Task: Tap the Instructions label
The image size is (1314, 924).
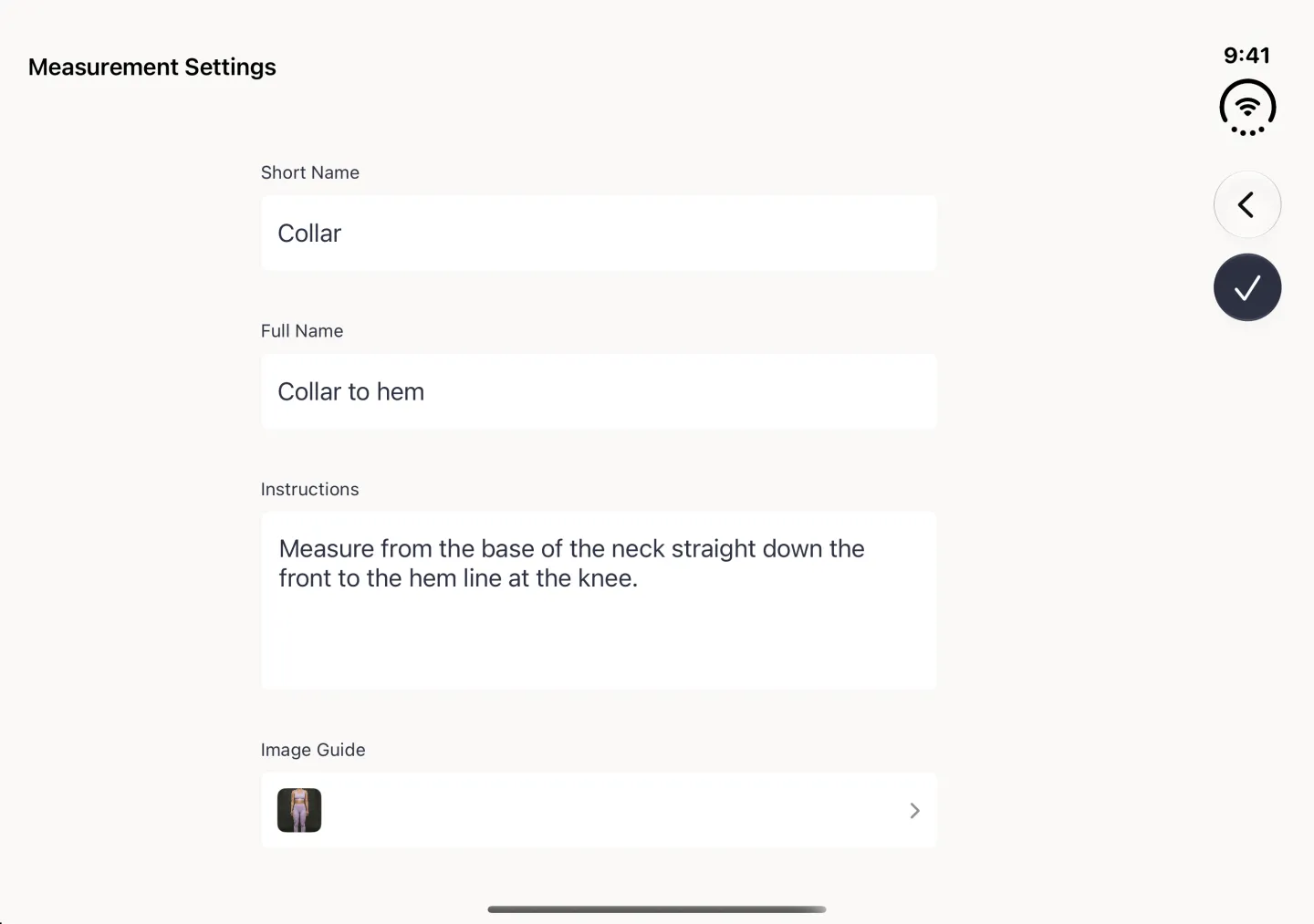Action: pyautogui.click(x=310, y=490)
